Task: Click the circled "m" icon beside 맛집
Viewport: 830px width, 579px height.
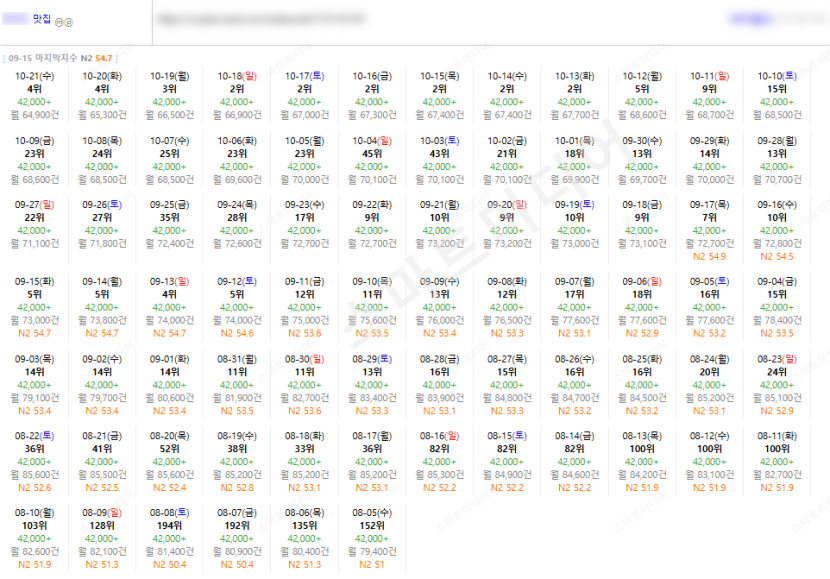Action: [59, 22]
